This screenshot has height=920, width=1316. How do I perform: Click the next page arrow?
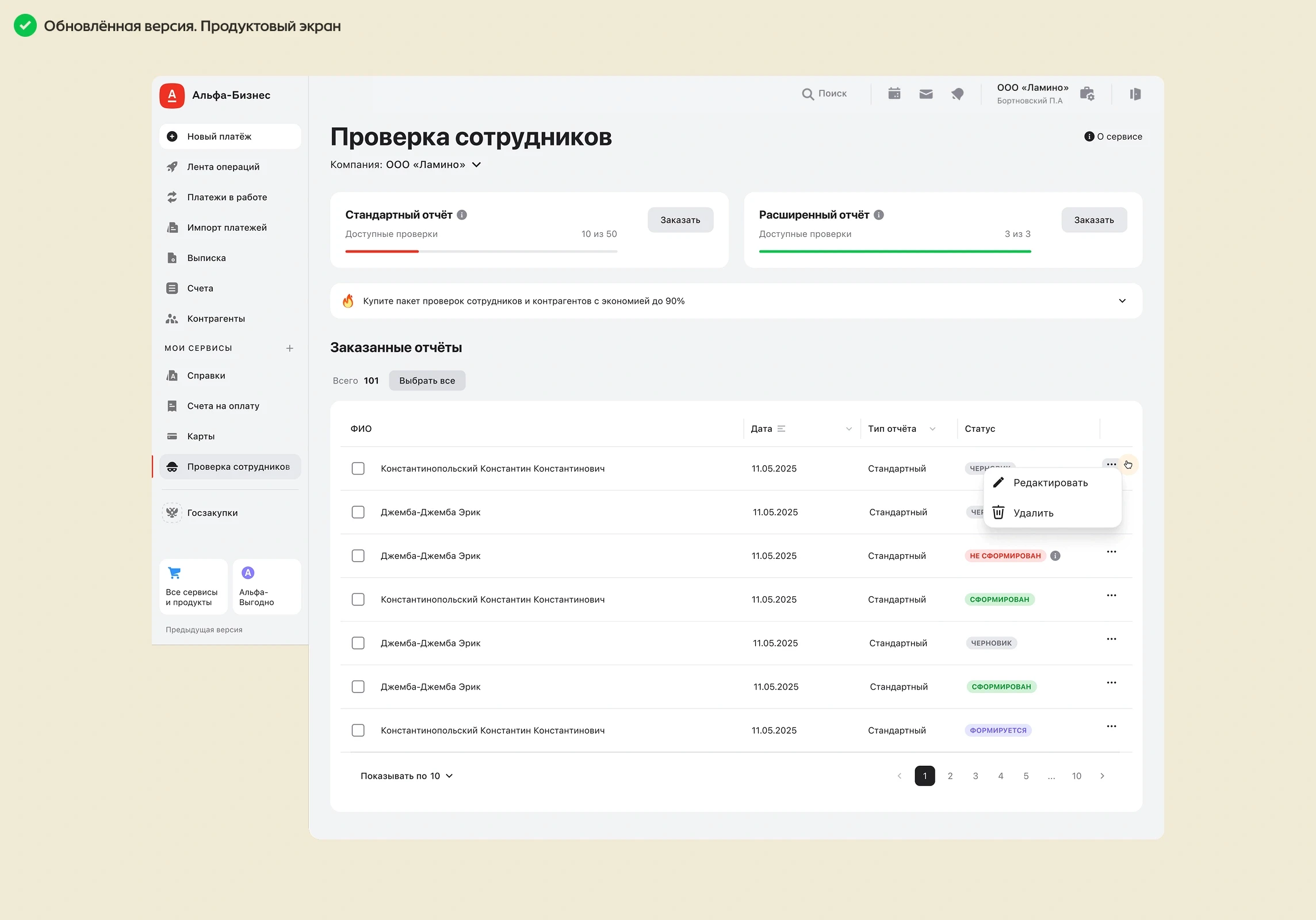pos(1102,776)
